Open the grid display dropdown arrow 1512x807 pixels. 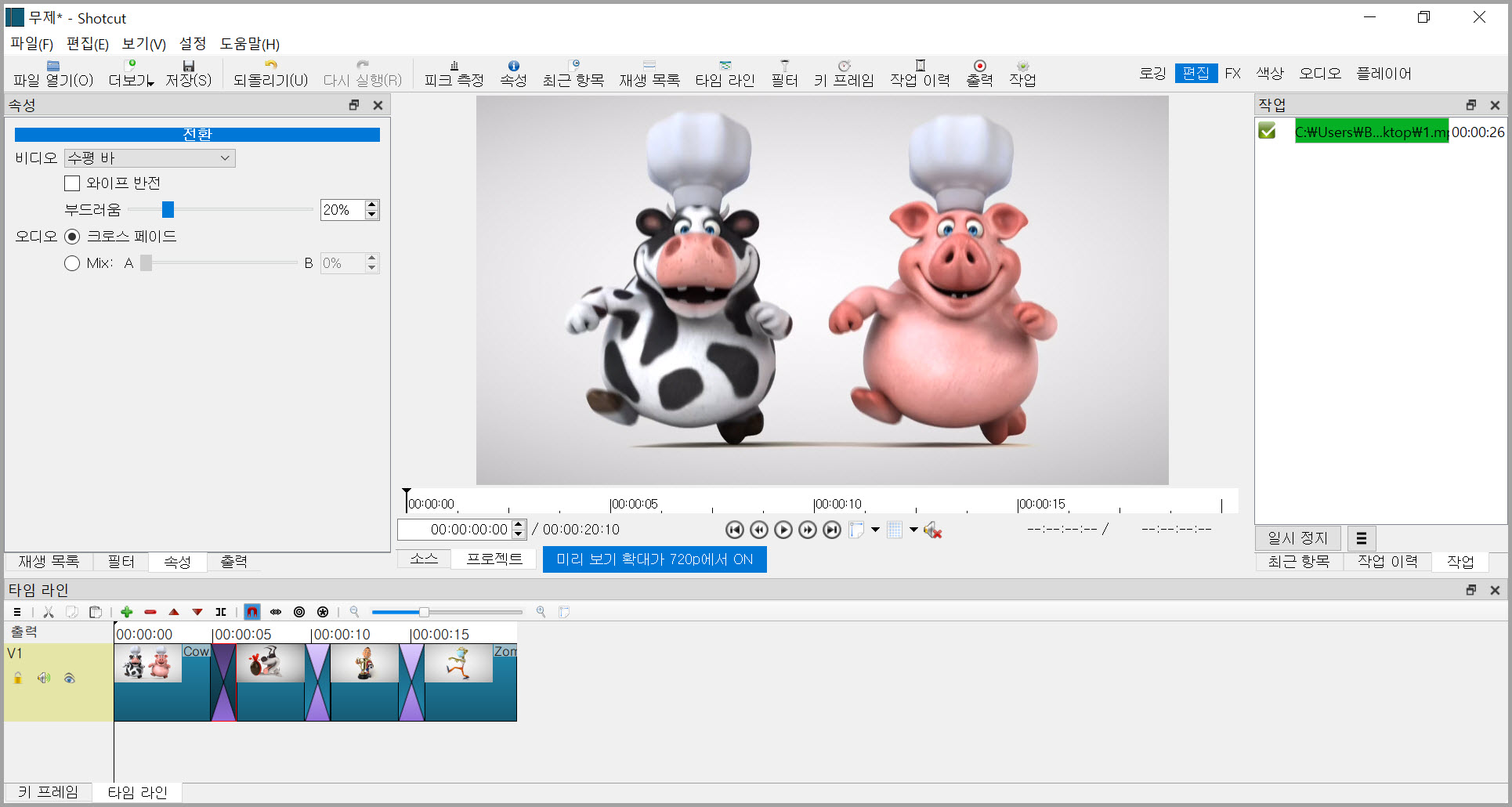click(x=913, y=530)
